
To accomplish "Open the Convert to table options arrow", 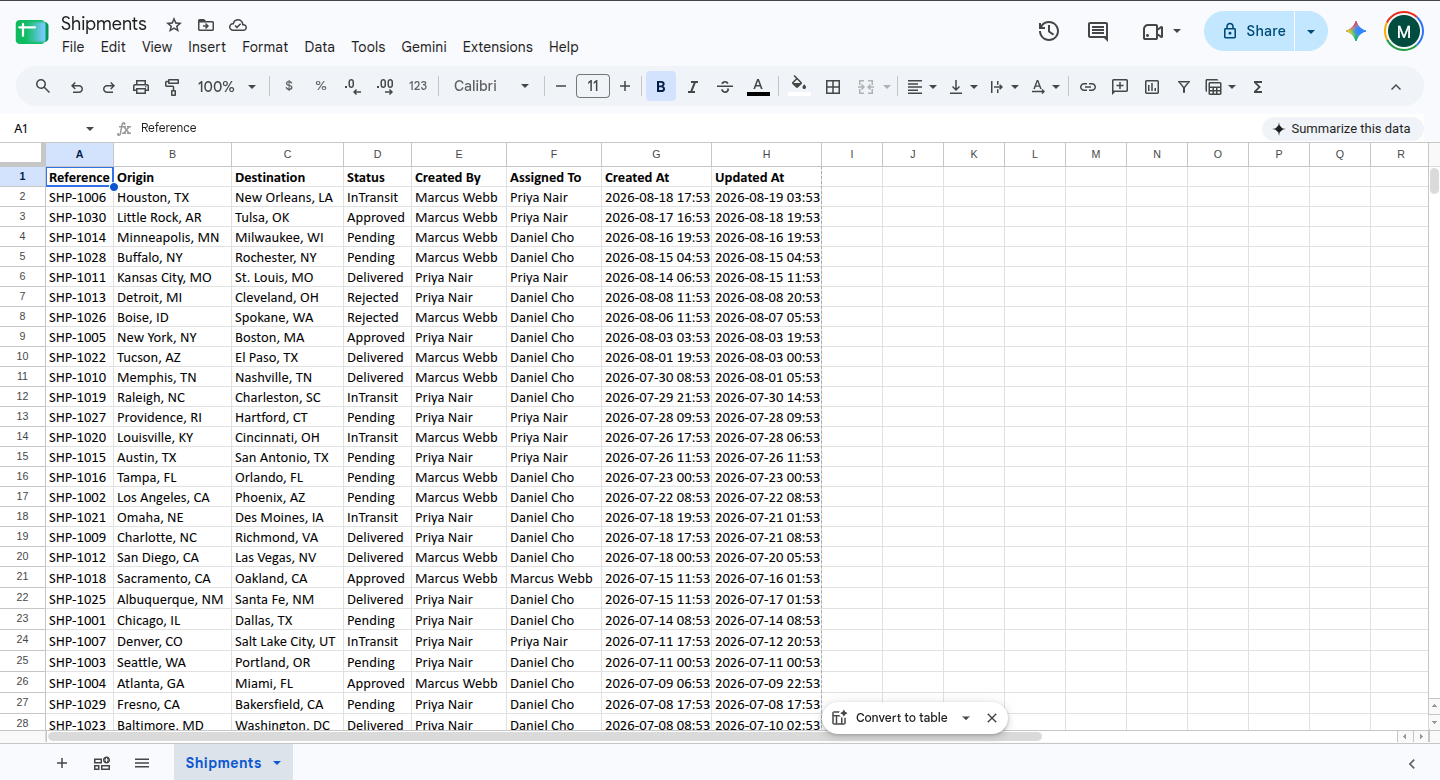I will point(966,718).
